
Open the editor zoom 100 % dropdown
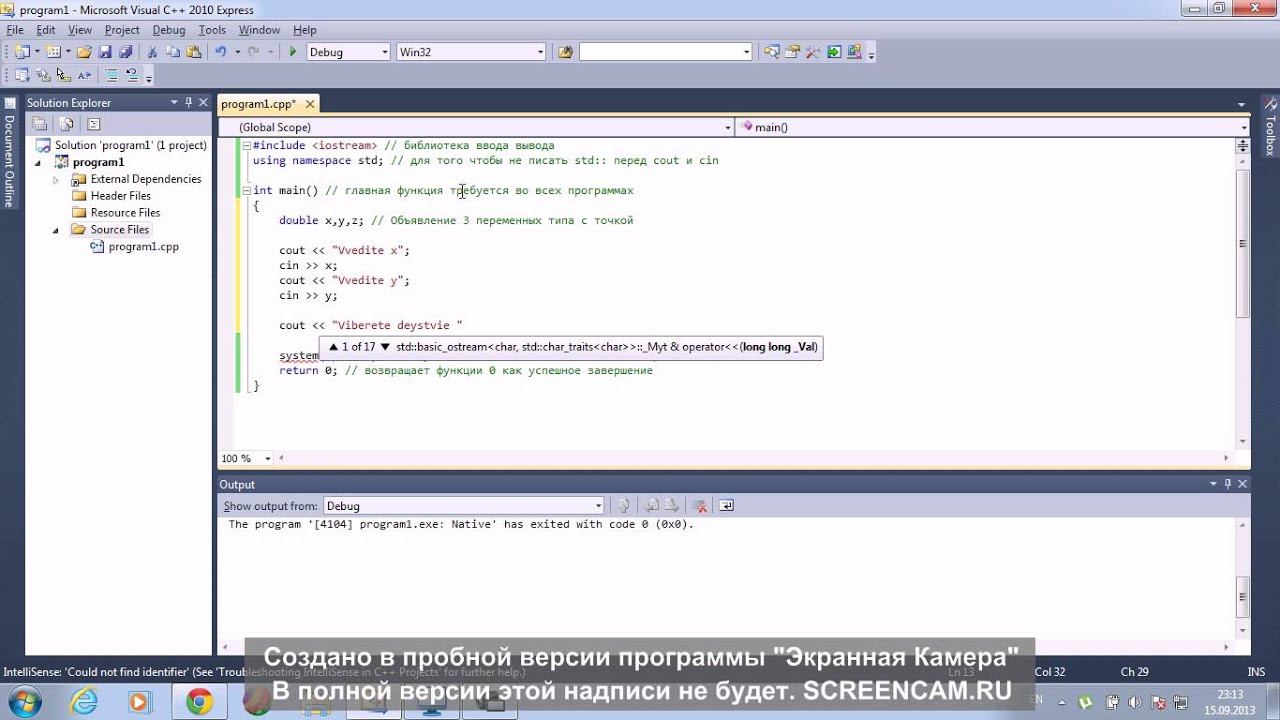267,458
